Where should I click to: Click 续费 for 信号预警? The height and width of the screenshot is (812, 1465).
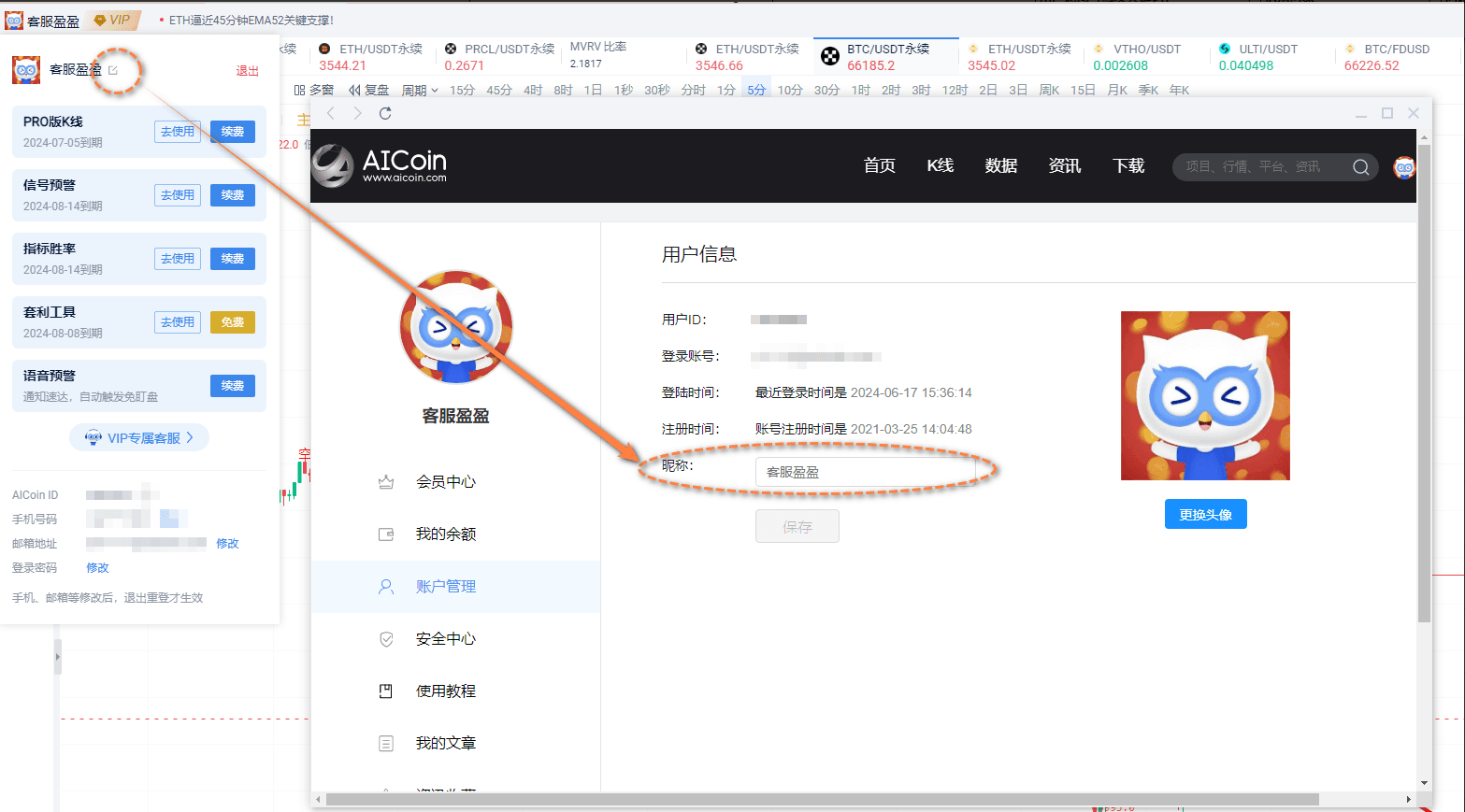(x=233, y=195)
